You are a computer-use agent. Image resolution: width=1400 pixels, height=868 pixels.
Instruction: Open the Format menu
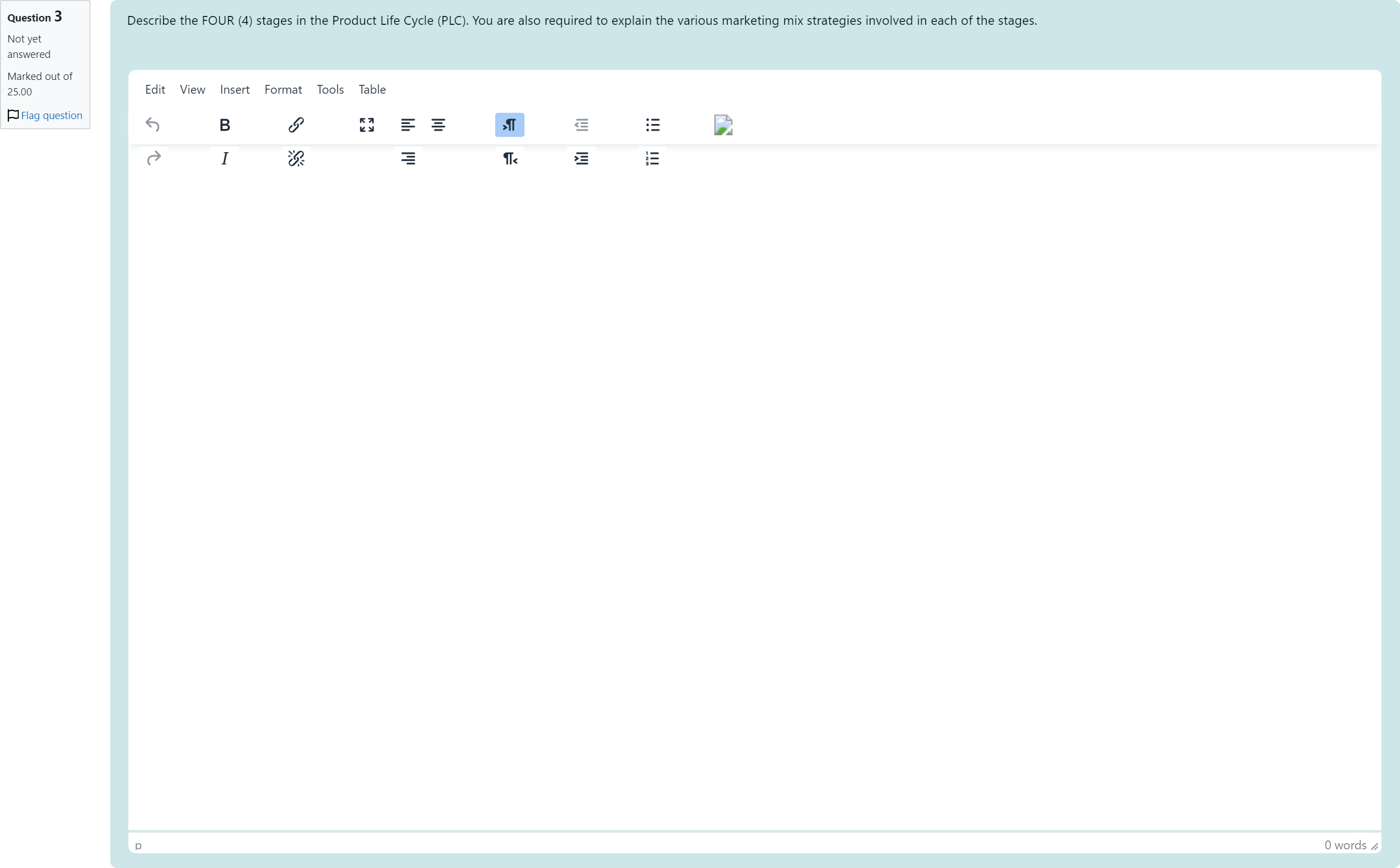pyautogui.click(x=283, y=89)
